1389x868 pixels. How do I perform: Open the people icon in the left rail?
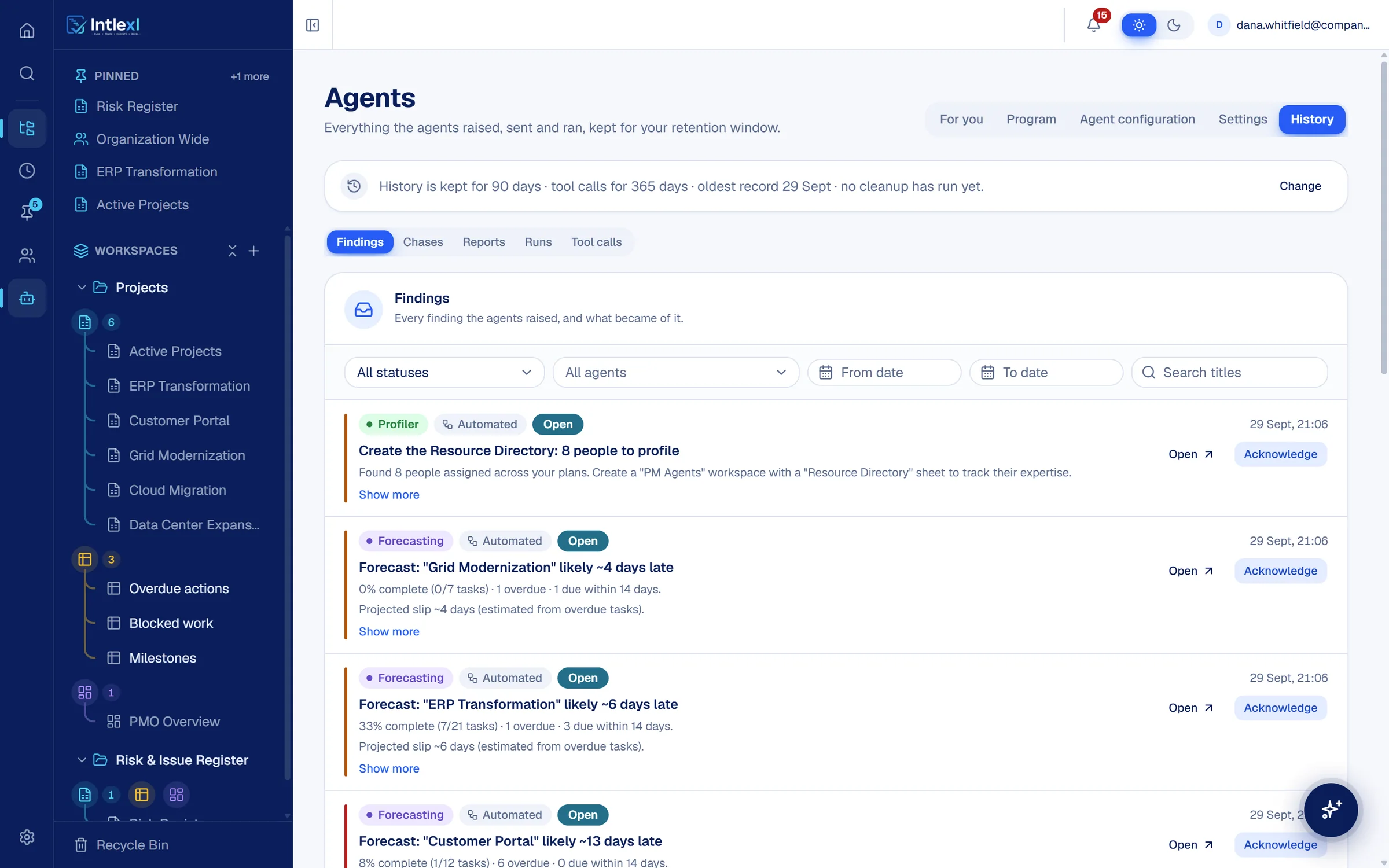pyautogui.click(x=27, y=255)
